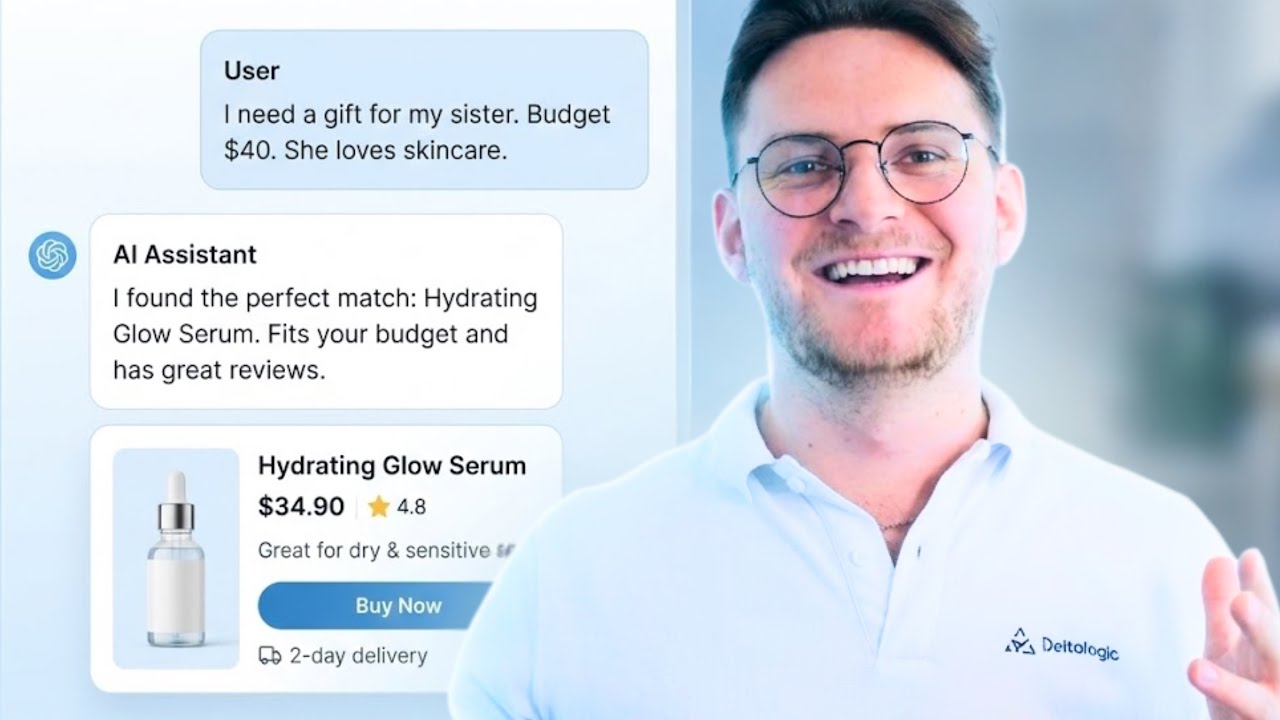Click the Great for dry & sensitive description
The image size is (1280, 720).
tap(385, 550)
